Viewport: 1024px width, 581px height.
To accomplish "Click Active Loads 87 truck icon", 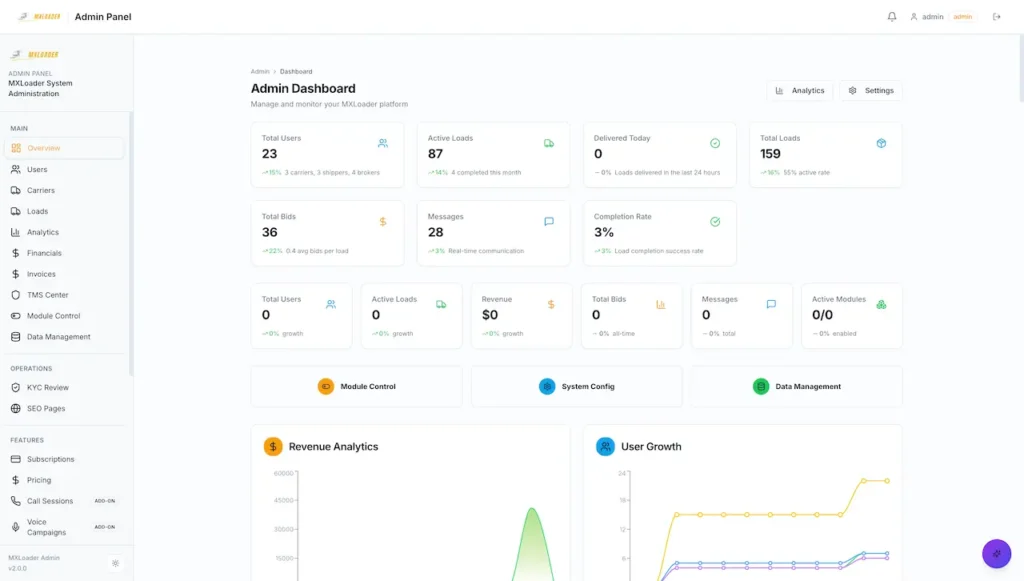I will [x=549, y=143].
